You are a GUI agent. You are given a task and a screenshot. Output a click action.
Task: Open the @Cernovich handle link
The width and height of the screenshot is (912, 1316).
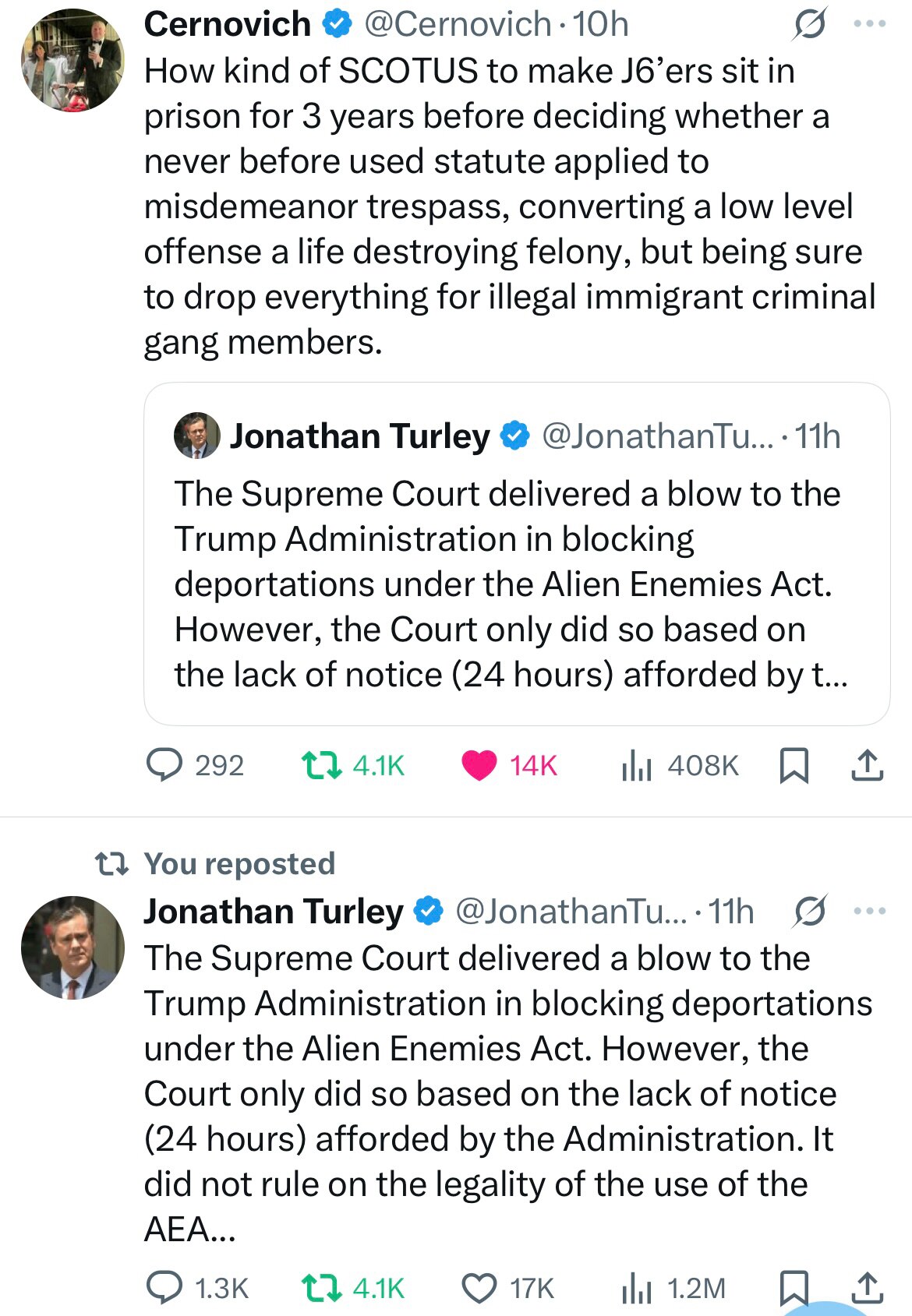pos(458,24)
